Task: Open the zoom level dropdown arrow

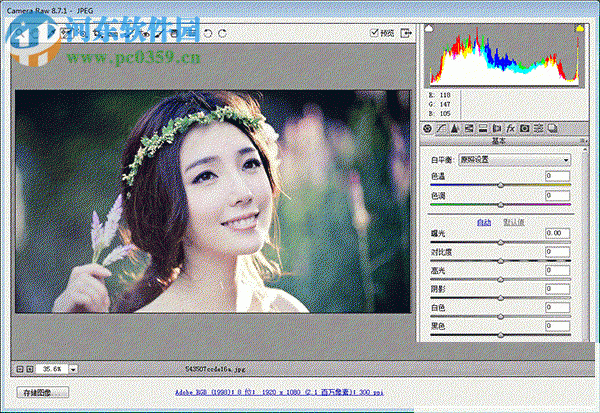Action: [73, 369]
